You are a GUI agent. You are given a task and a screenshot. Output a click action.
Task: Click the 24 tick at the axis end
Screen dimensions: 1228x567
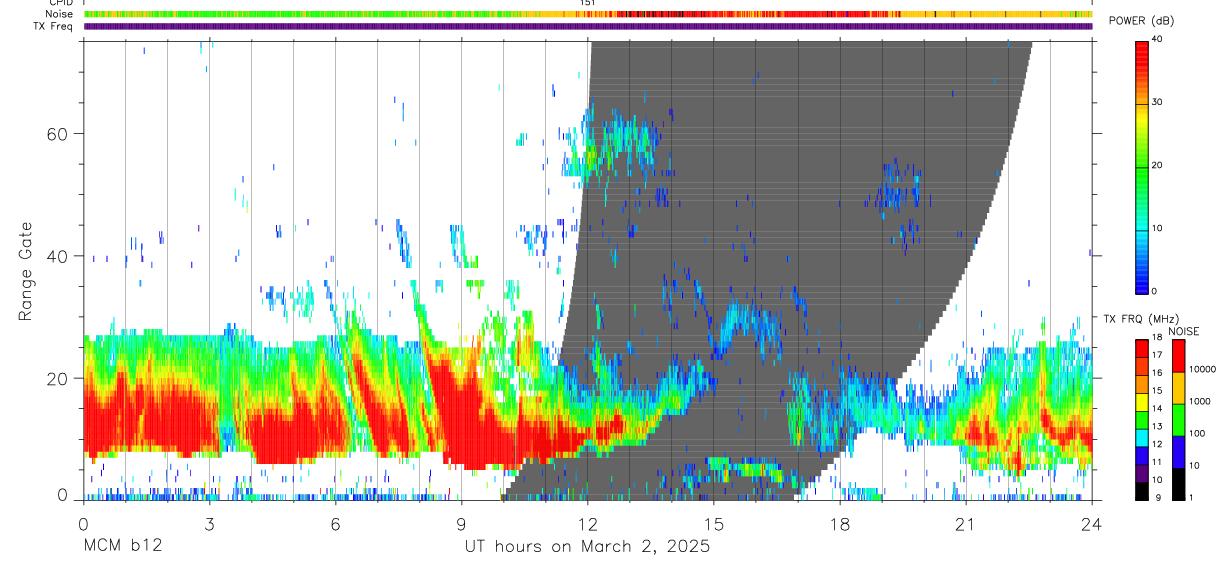point(1092,524)
